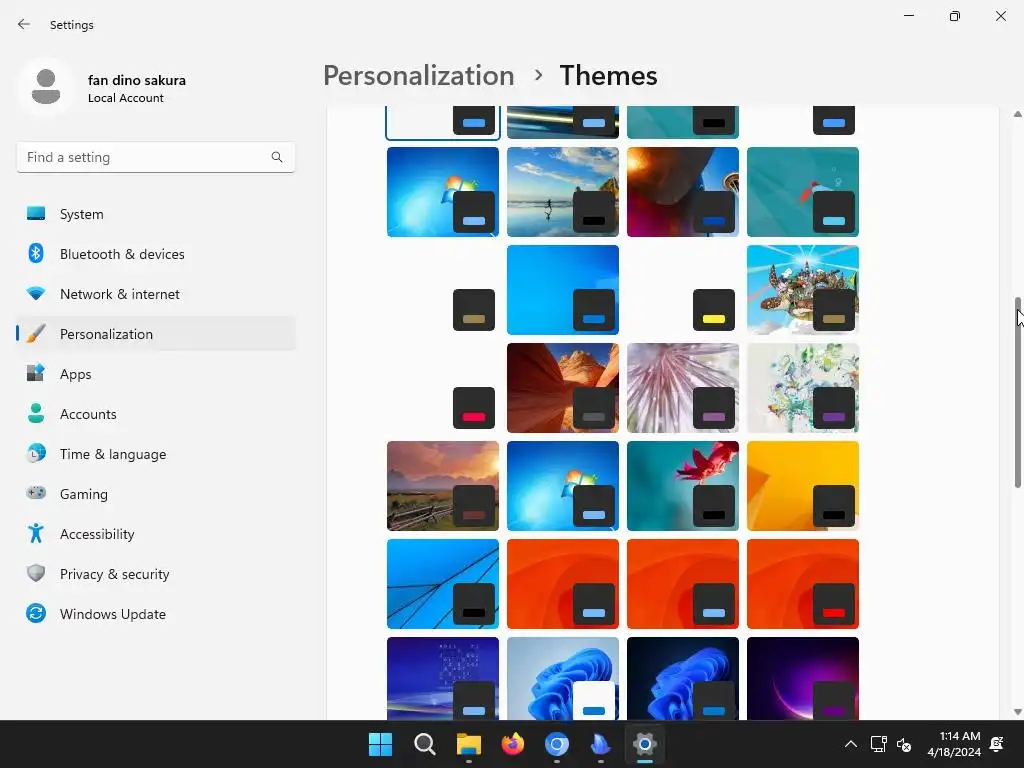
Task: Select the Windows 11 bloom dark theme
Action: coord(682,679)
